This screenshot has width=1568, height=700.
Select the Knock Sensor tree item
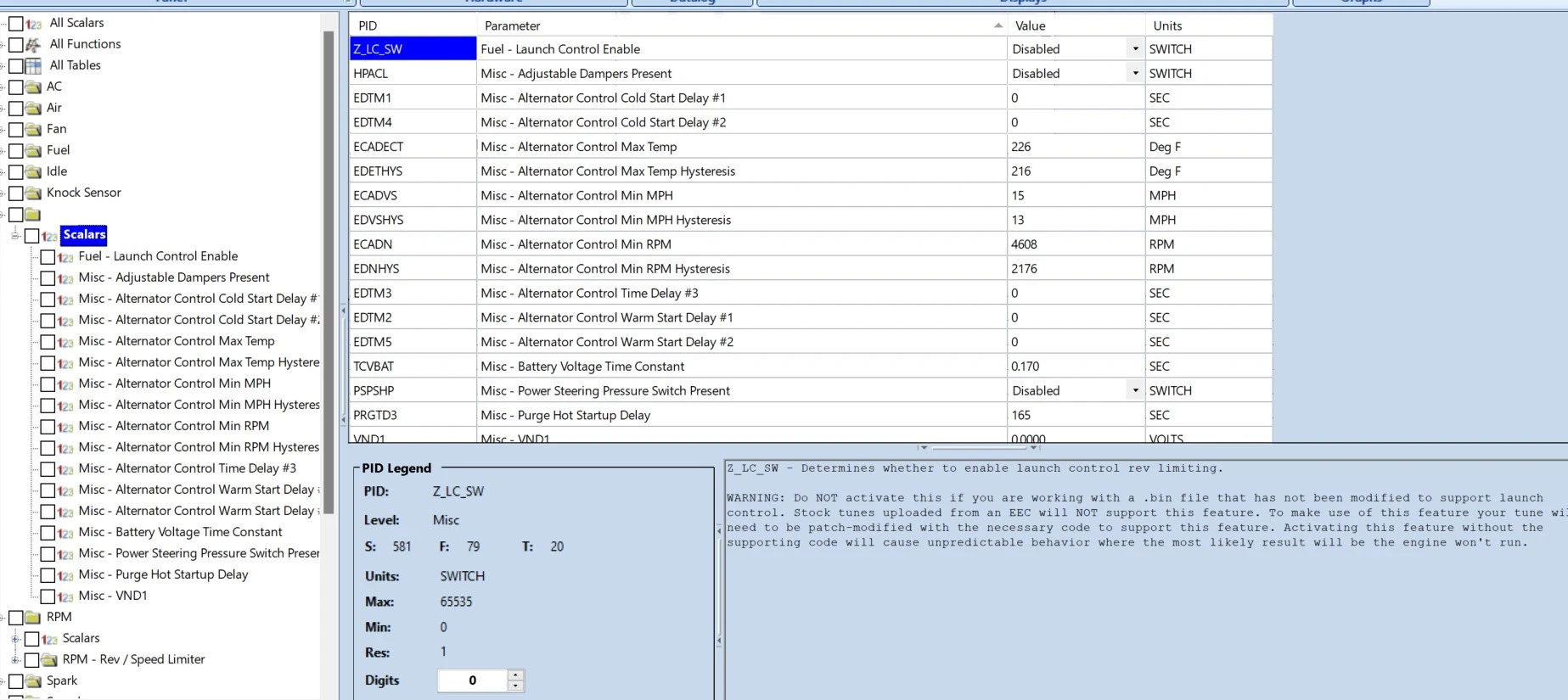tap(84, 193)
